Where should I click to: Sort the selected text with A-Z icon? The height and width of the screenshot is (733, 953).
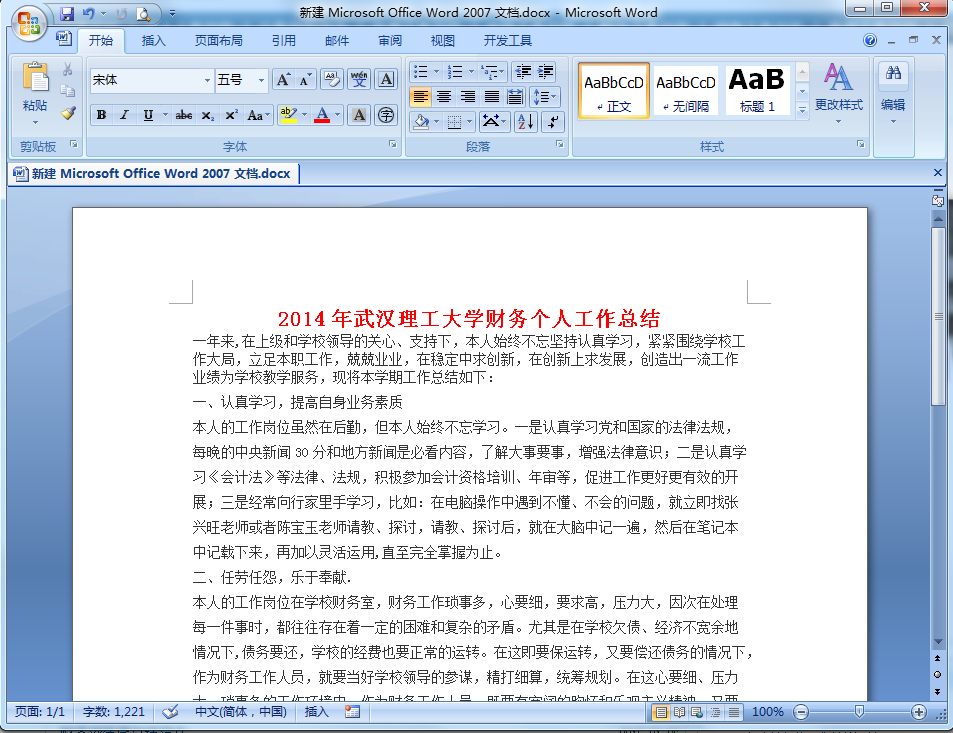(526, 122)
